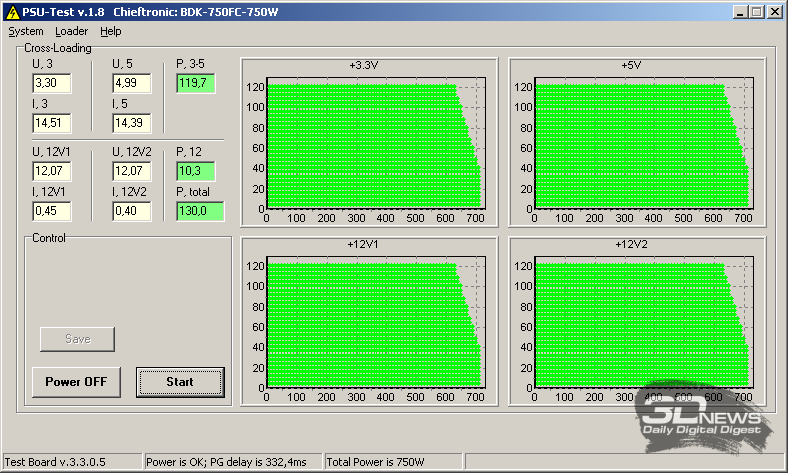788x473 pixels.
Task: Focus the U, 5 voltage field
Action: [131, 83]
